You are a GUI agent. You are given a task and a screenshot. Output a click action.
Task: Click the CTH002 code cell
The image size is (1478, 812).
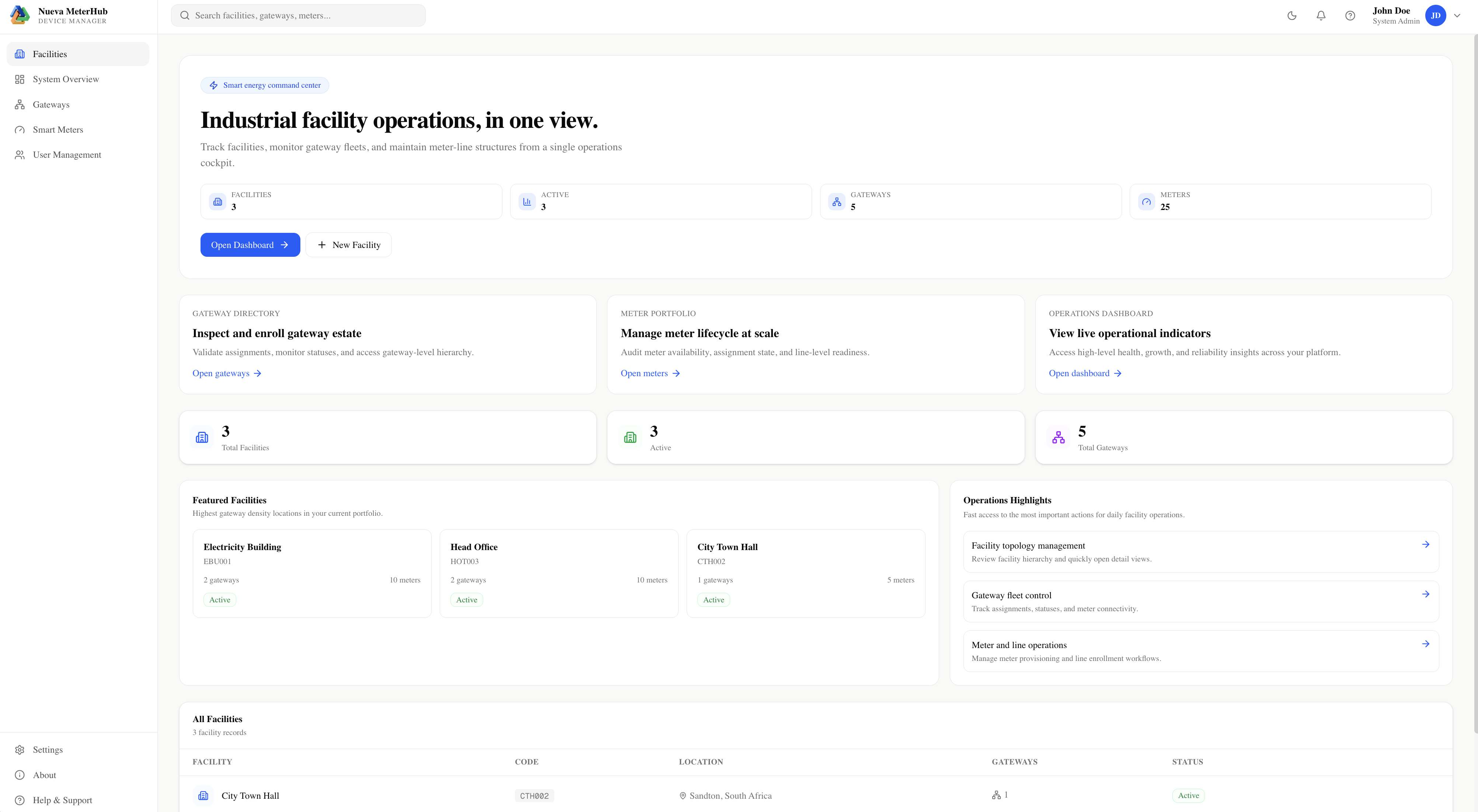(x=534, y=796)
